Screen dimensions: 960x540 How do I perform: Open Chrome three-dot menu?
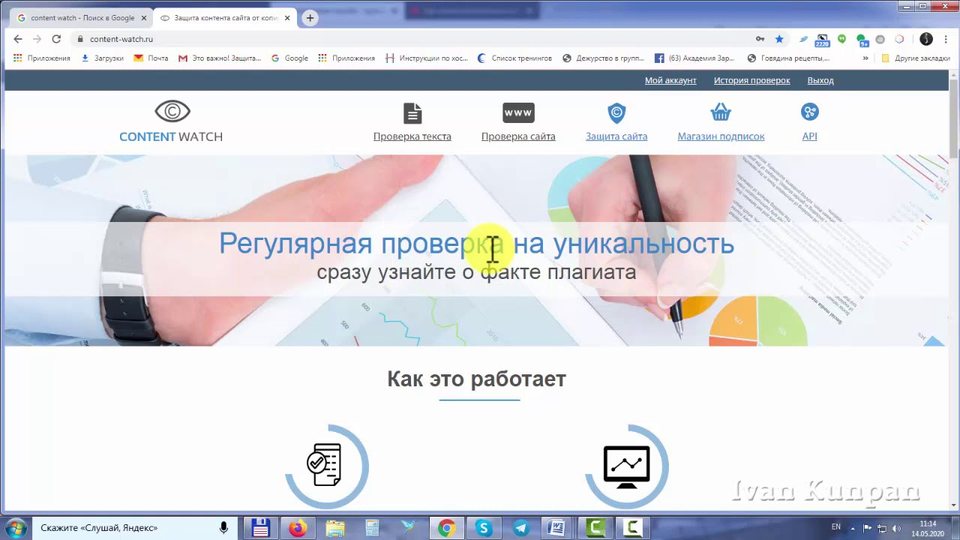pyautogui.click(x=946, y=39)
